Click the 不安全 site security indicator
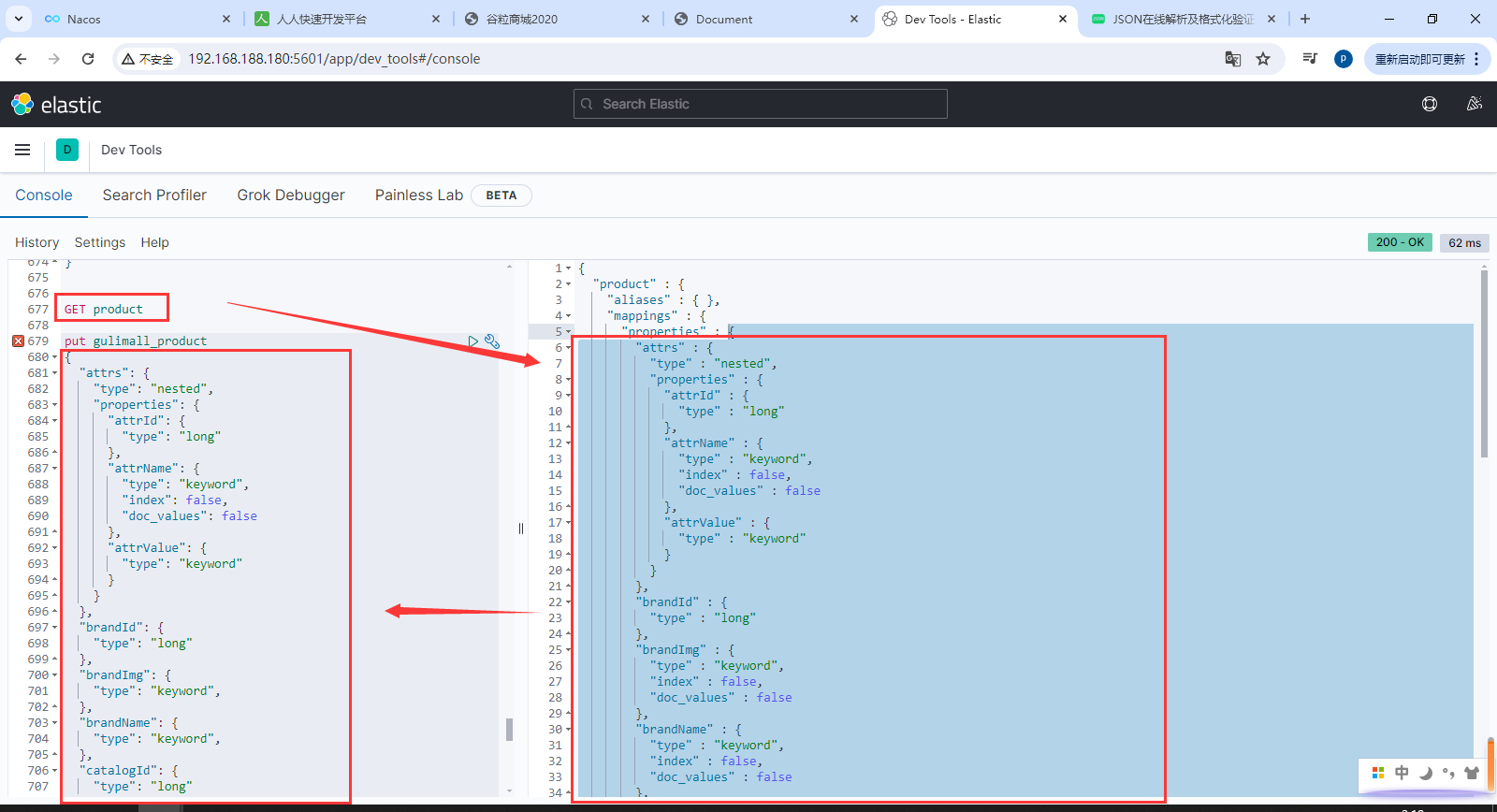The width and height of the screenshot is (1497, 812). (x=148, y=59)
